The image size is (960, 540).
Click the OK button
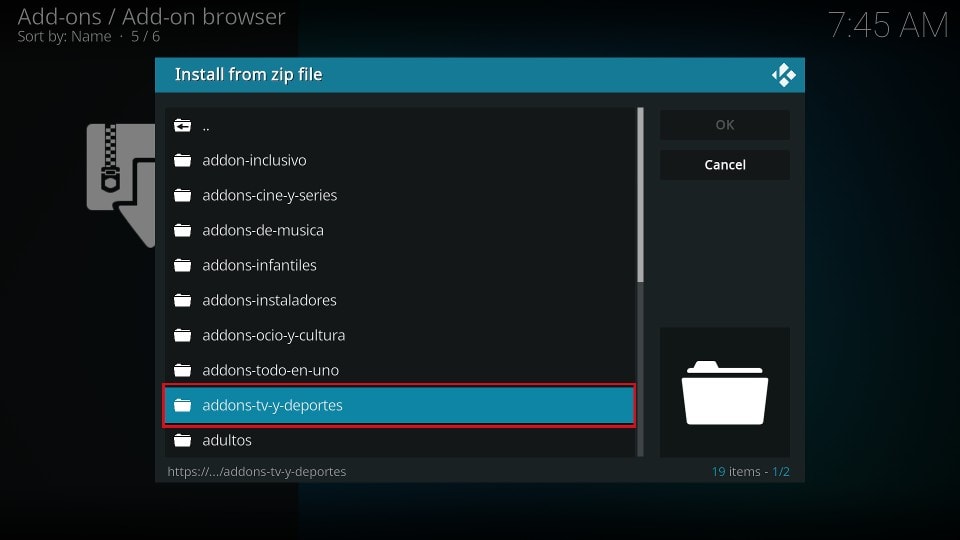(x=725, y=125)
